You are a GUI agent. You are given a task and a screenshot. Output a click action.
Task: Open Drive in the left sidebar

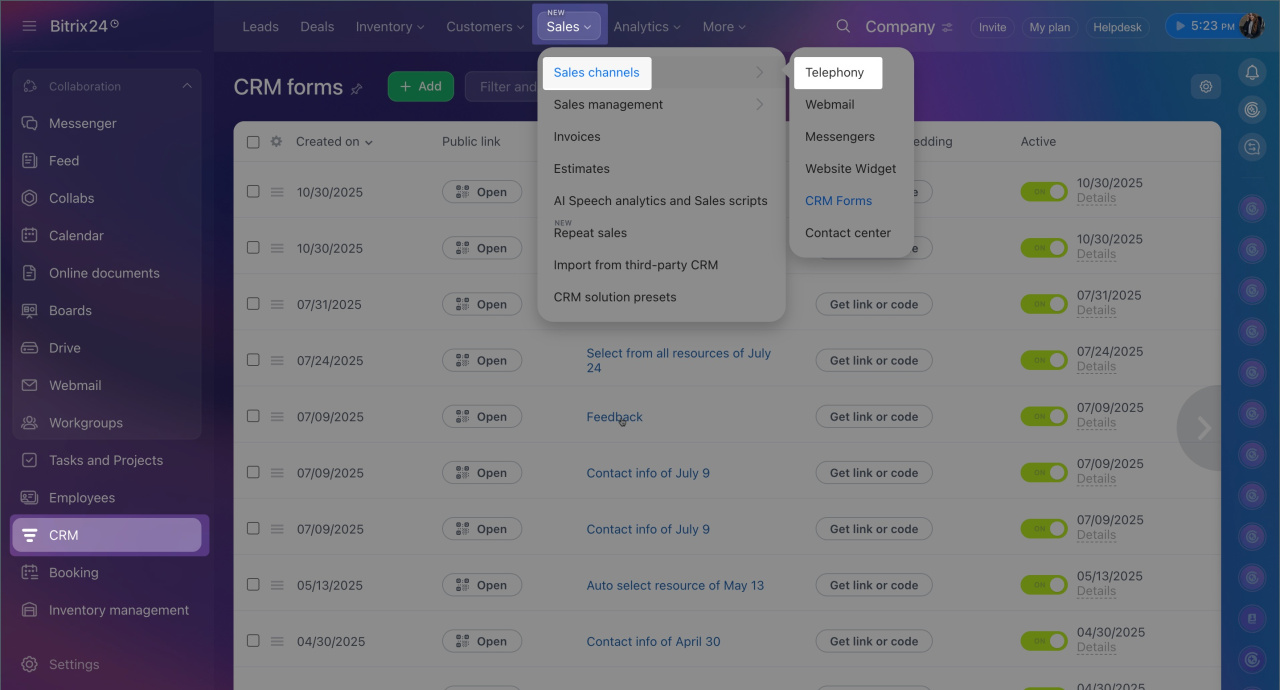pos(65,348)
